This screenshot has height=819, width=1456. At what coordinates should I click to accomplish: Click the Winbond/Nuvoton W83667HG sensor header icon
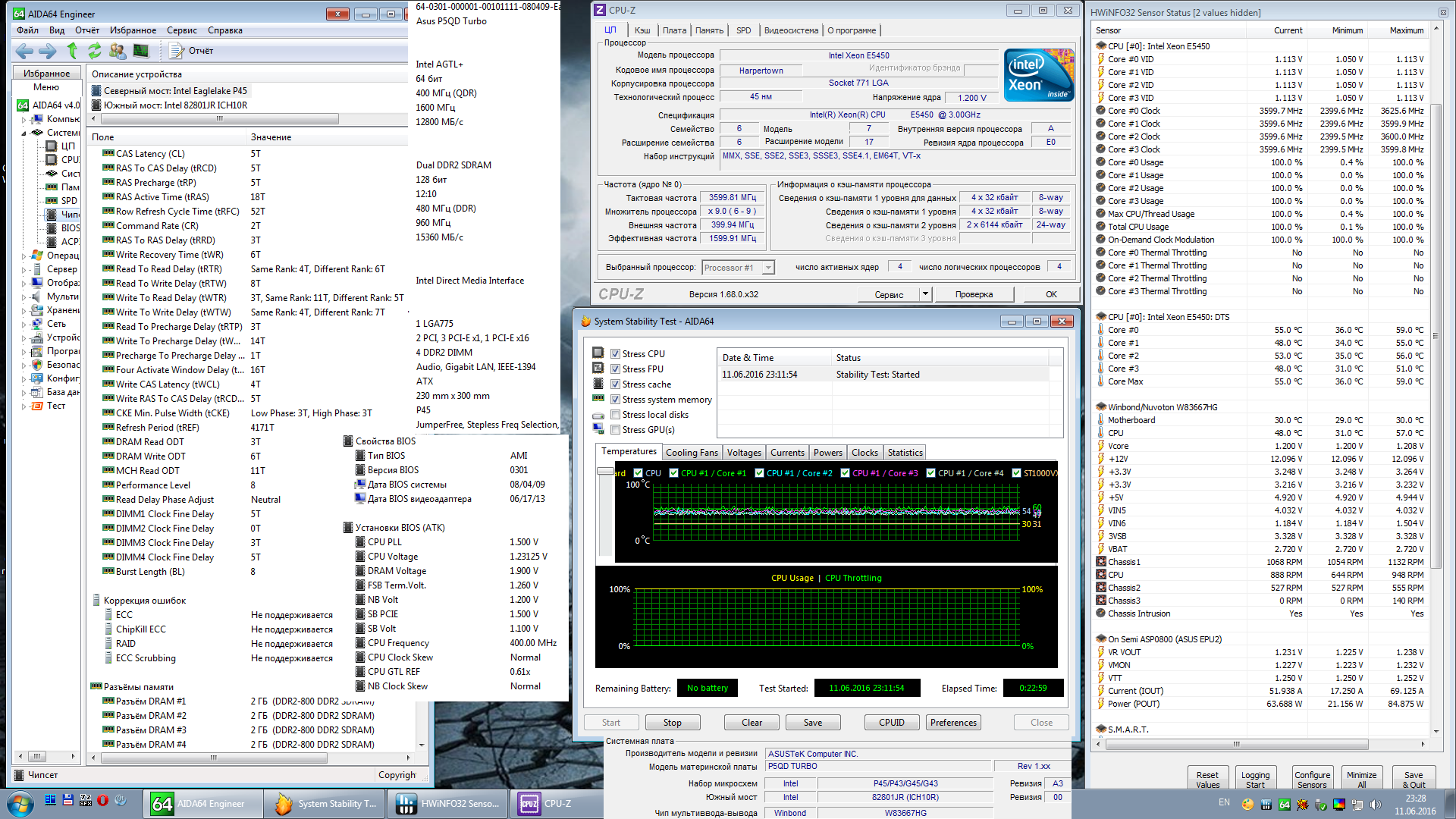pos(1101,407)
